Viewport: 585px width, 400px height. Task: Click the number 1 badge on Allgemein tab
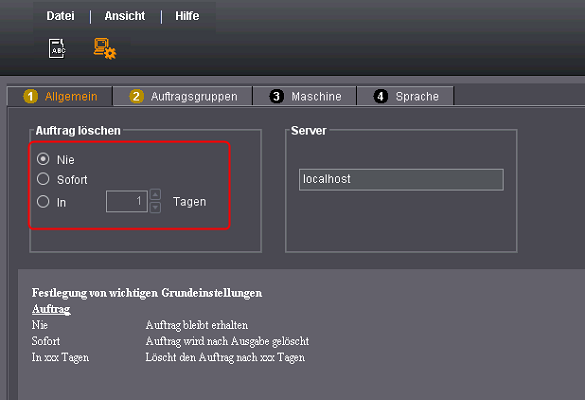30,97
